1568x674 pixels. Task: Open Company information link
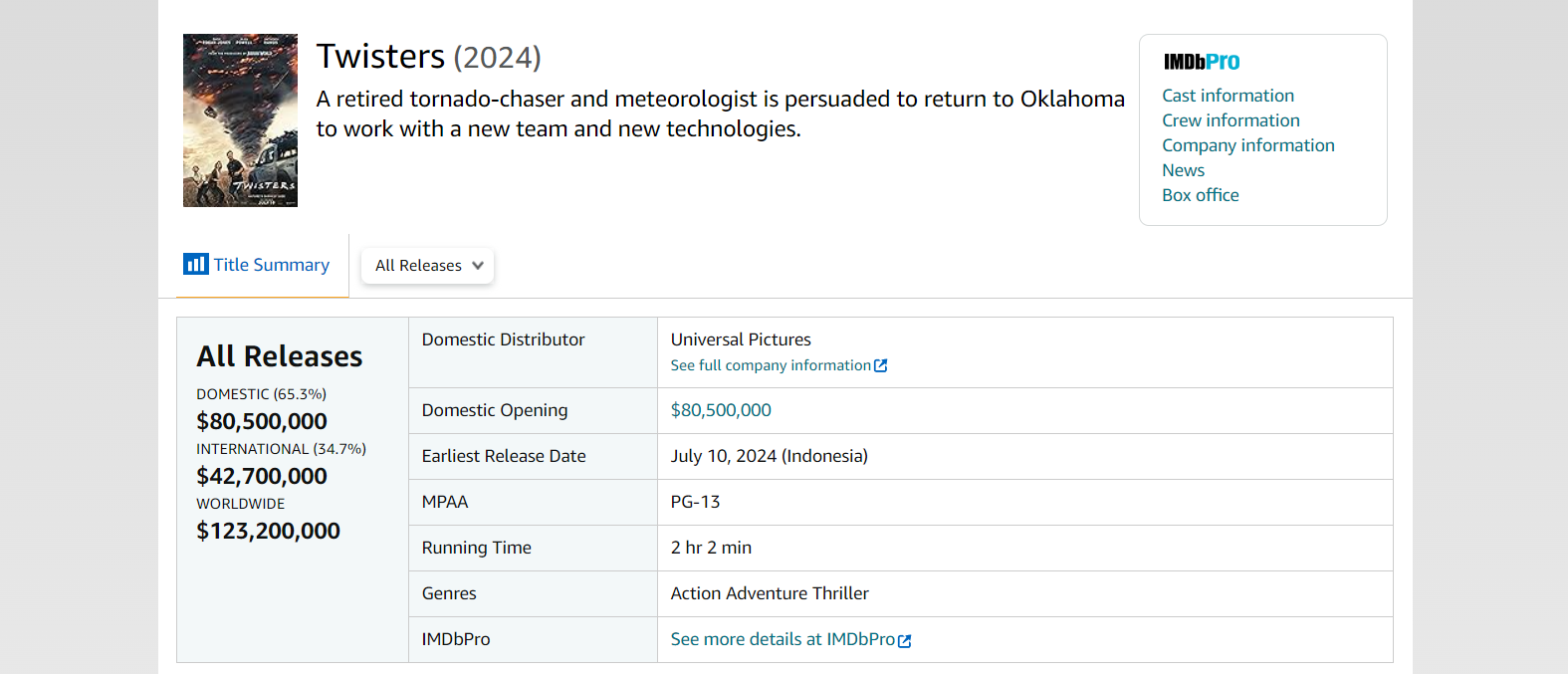pos(1247,145)
